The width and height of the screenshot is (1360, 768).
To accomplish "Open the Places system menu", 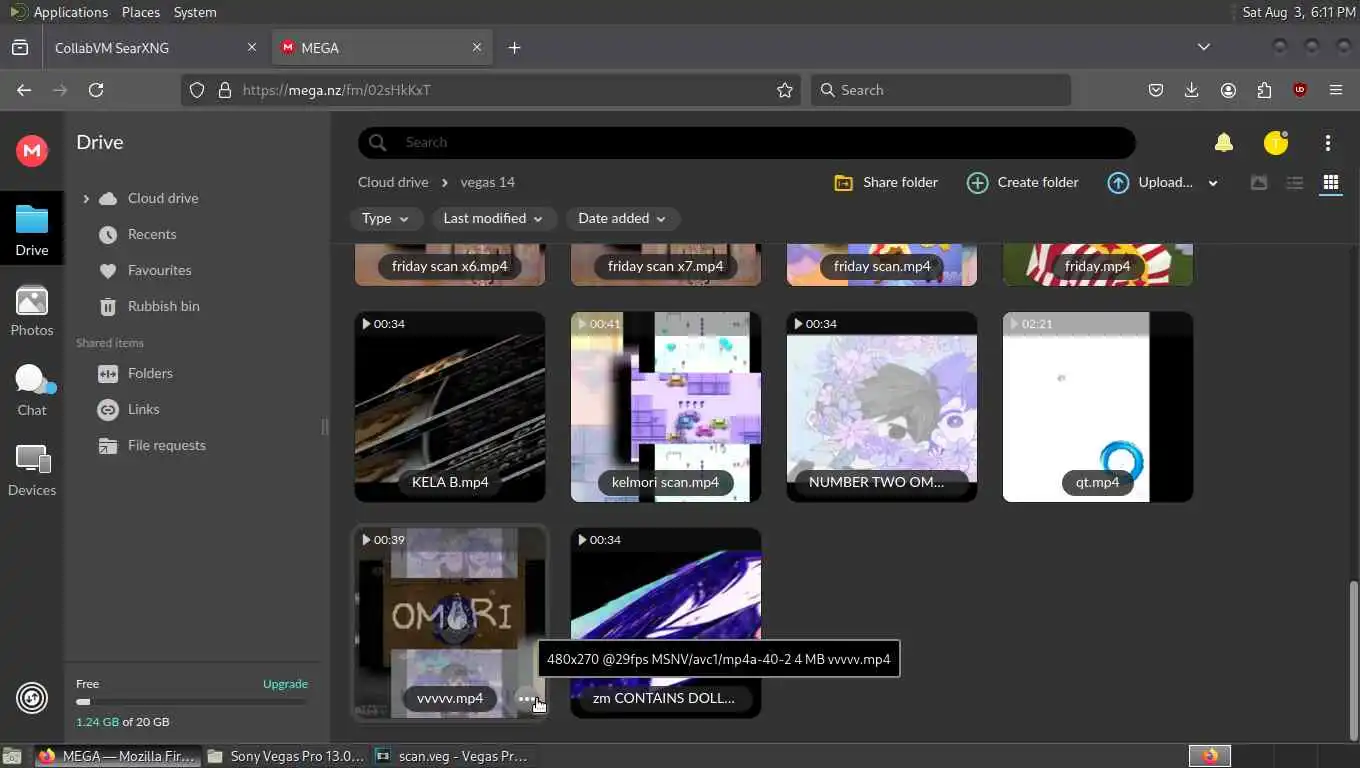I will 141,12.
